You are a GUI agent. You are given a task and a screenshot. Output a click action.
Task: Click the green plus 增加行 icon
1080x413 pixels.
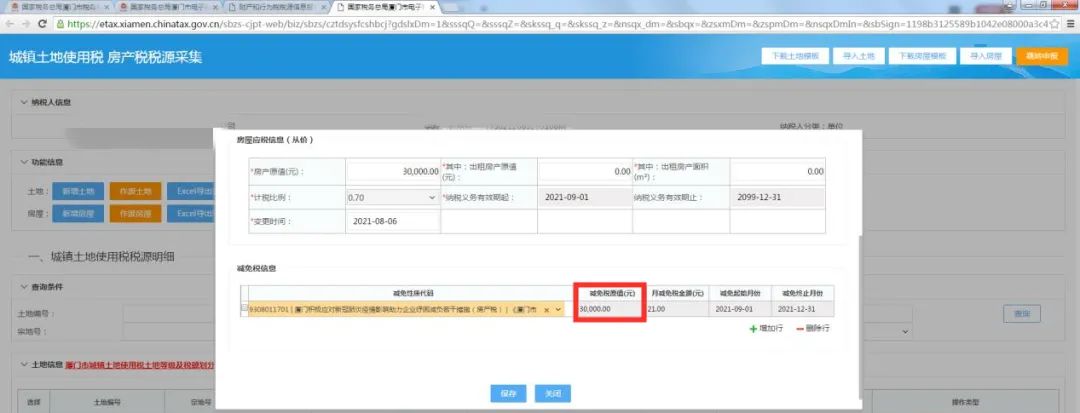pos(753,329)
